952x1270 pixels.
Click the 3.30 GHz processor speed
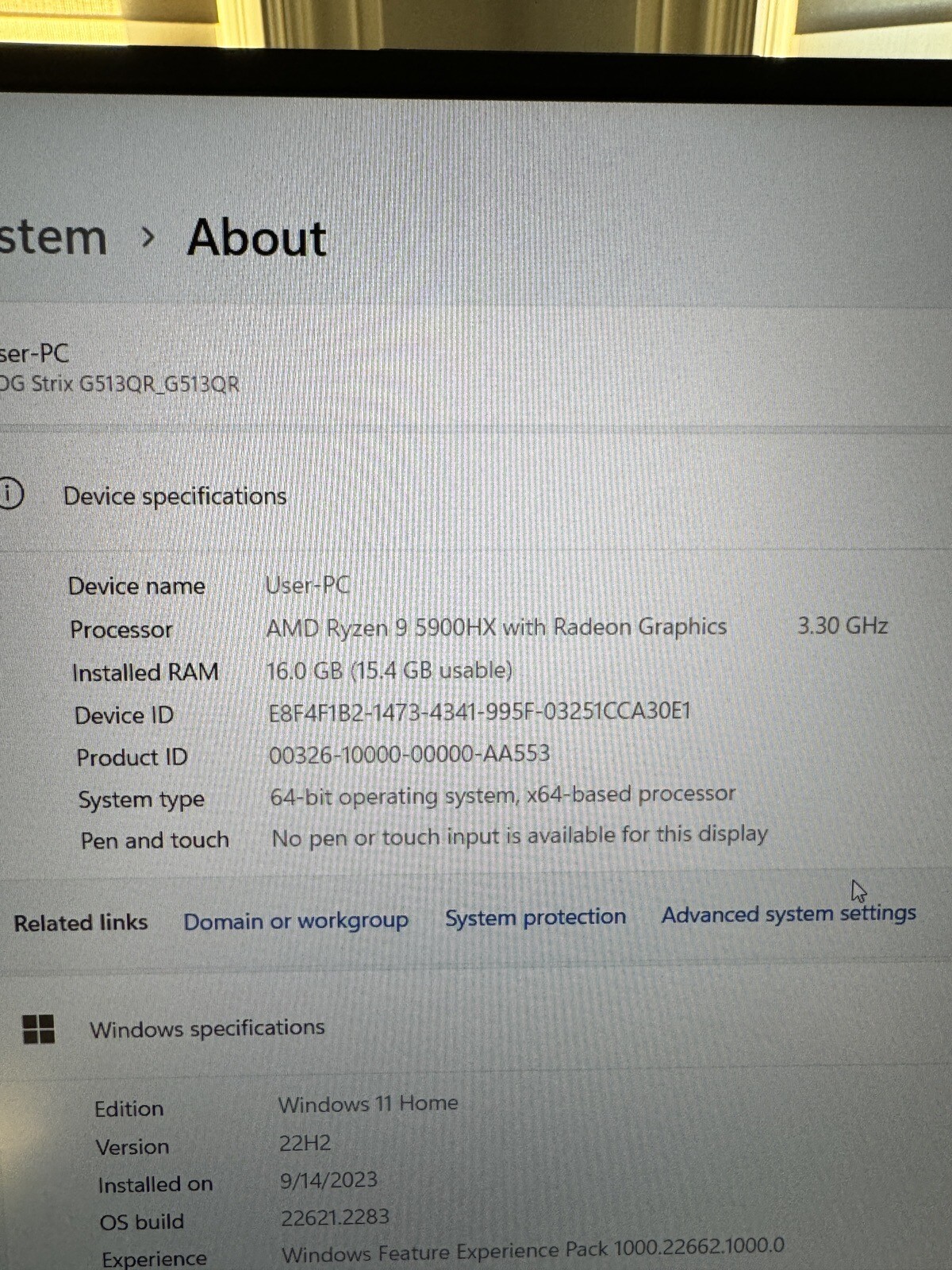[843, 625]
